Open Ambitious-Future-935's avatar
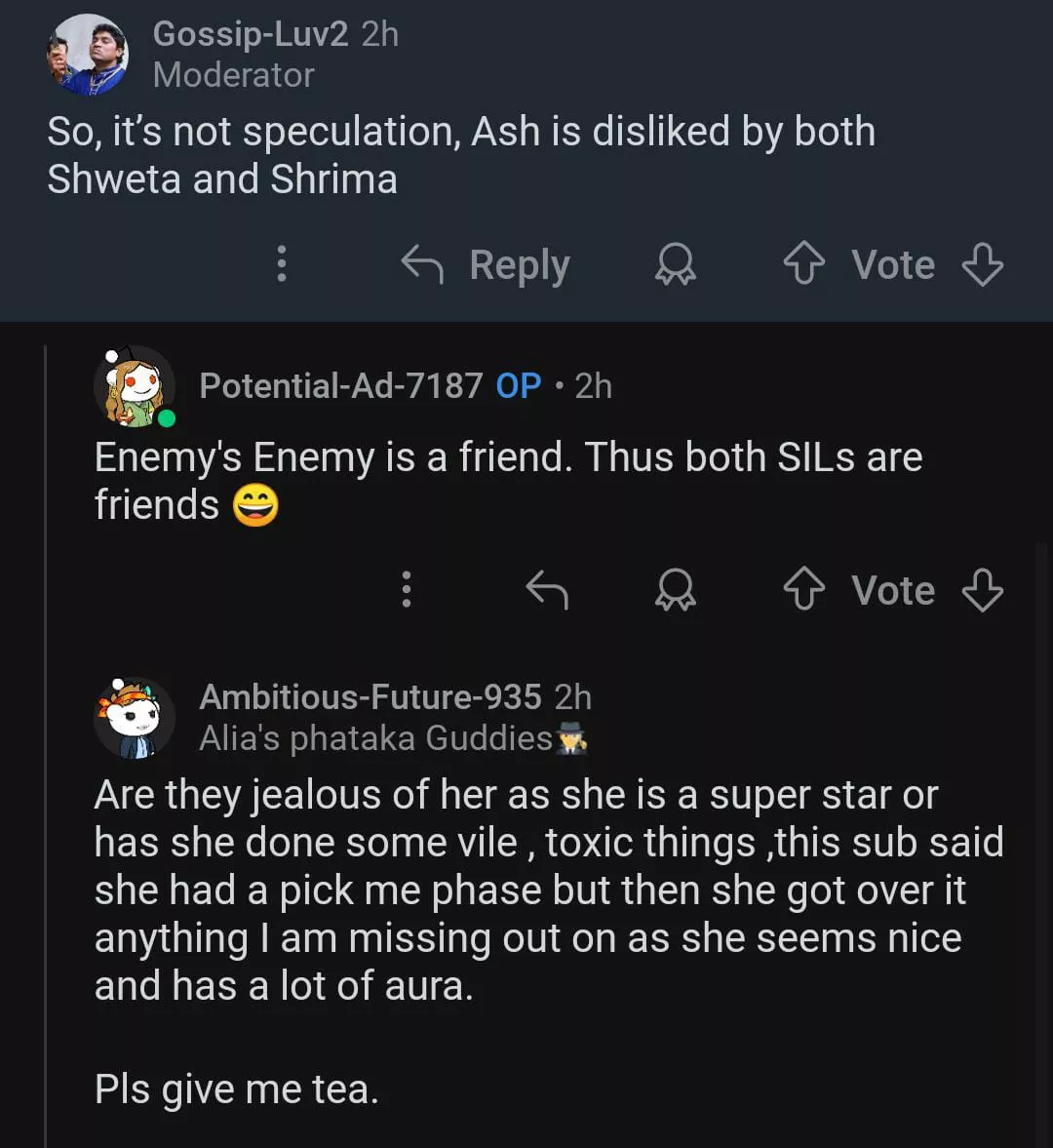1053x1148 pixels. pos(135,718)
